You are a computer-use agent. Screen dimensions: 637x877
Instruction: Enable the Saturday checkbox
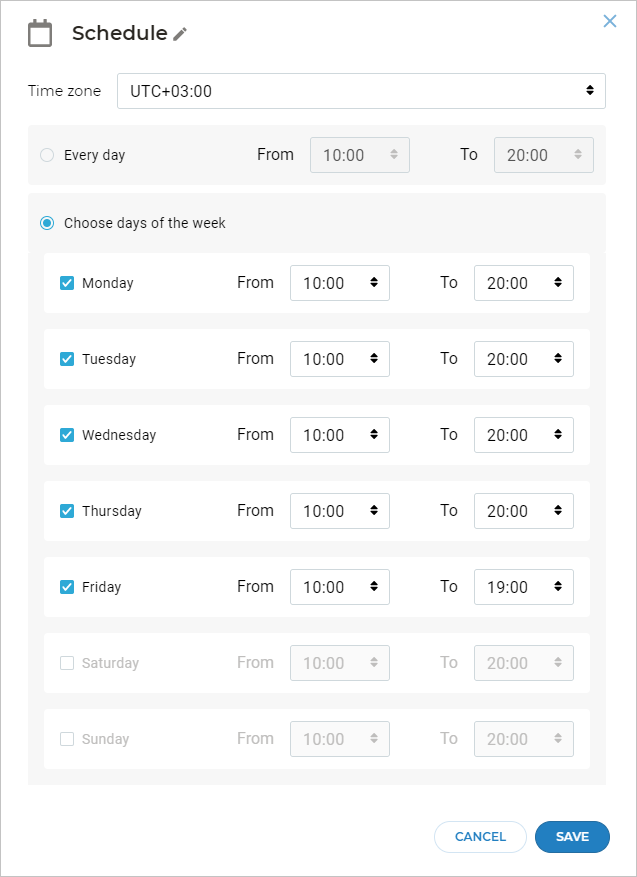tap(67, 663)
